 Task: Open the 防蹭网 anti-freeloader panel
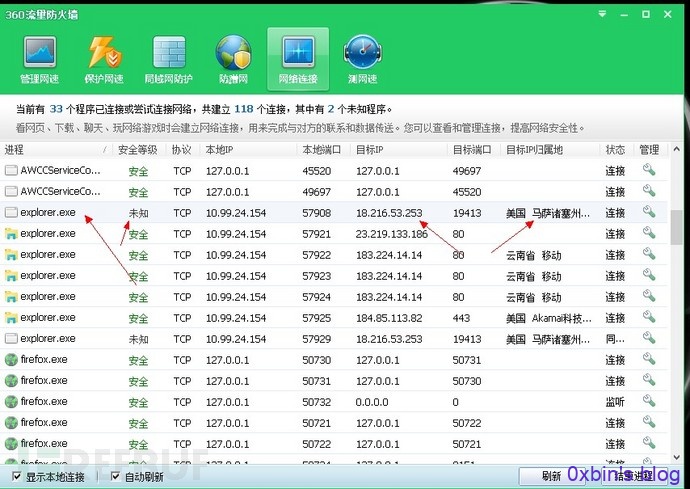(233, 59)
